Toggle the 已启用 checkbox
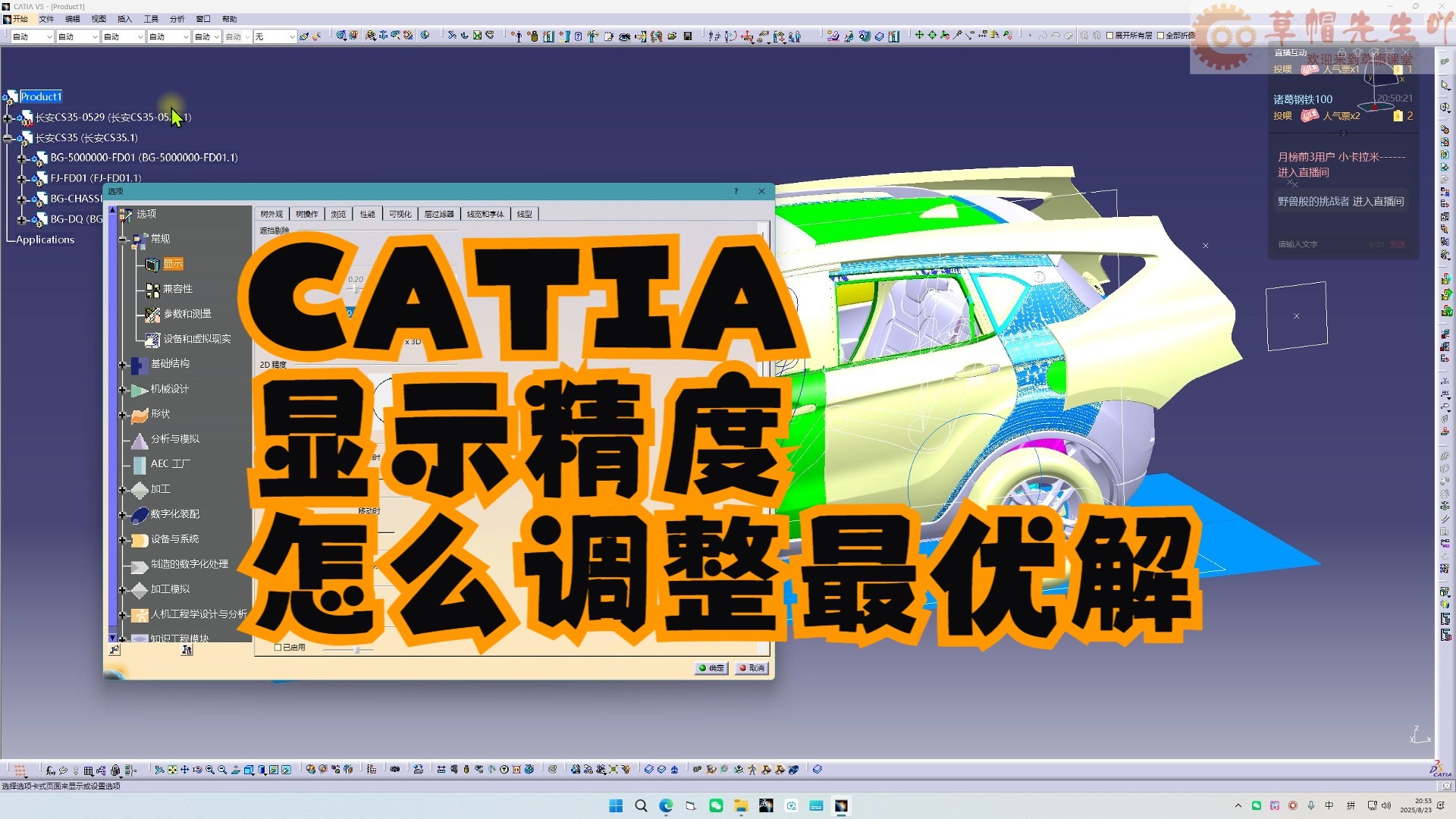 [278, 648]
